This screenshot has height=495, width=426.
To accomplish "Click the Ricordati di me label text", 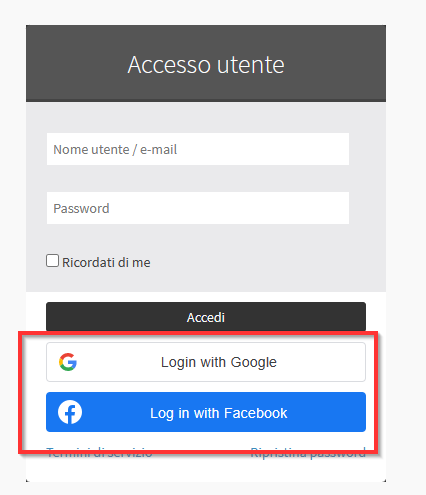I will tap(106, 263).
